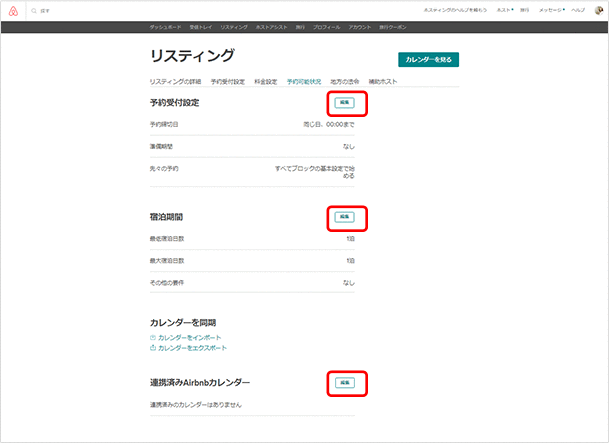Focus the 探す search field
609x444 pixels.
click(x=45, y=11)
